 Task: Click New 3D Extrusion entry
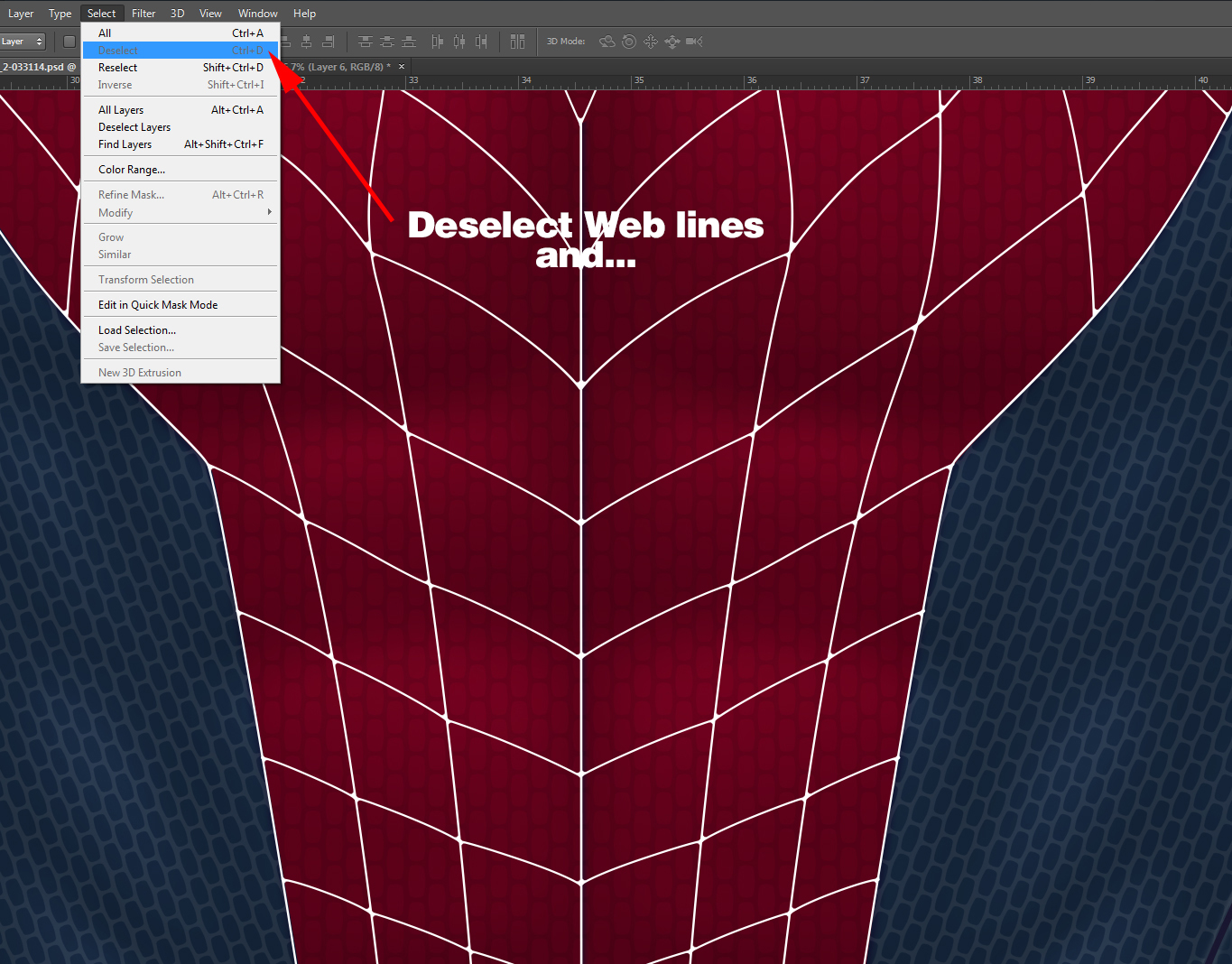(x=181, y=373)
